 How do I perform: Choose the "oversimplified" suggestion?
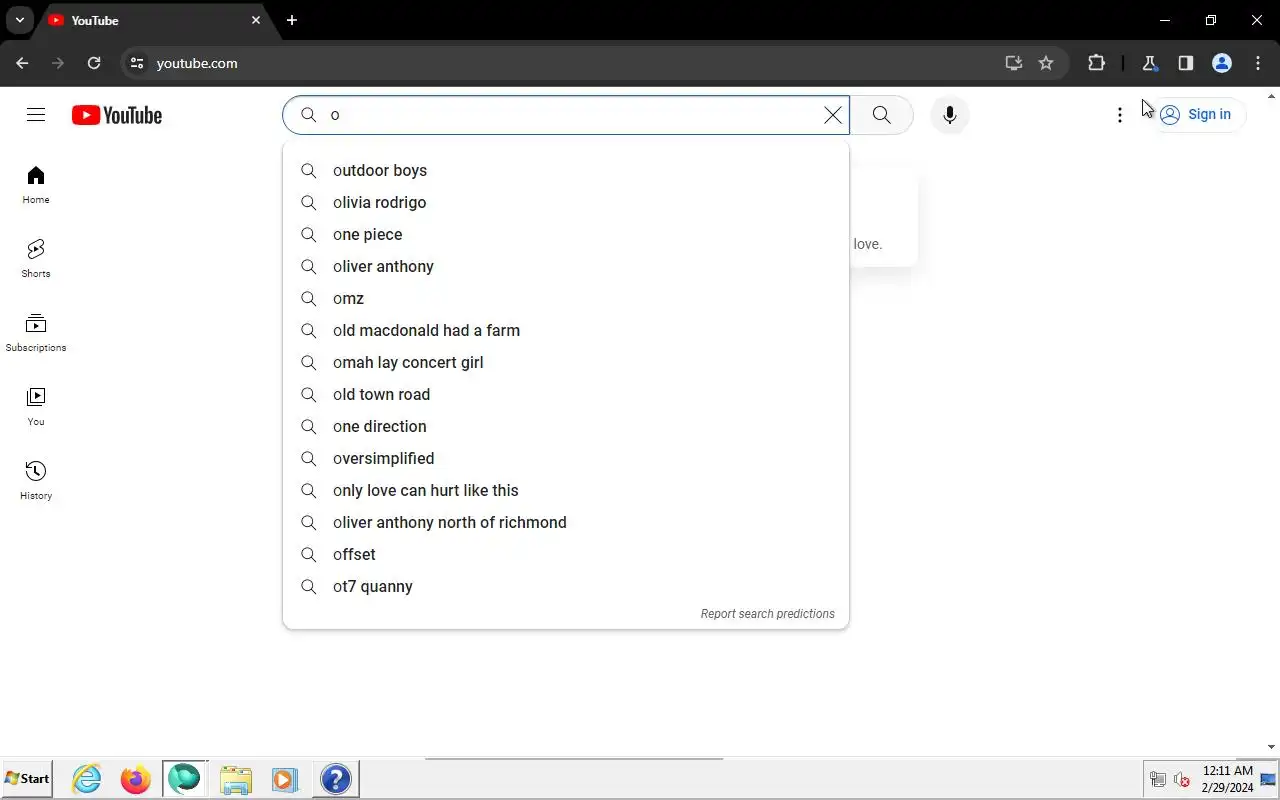tap(566, 458)
